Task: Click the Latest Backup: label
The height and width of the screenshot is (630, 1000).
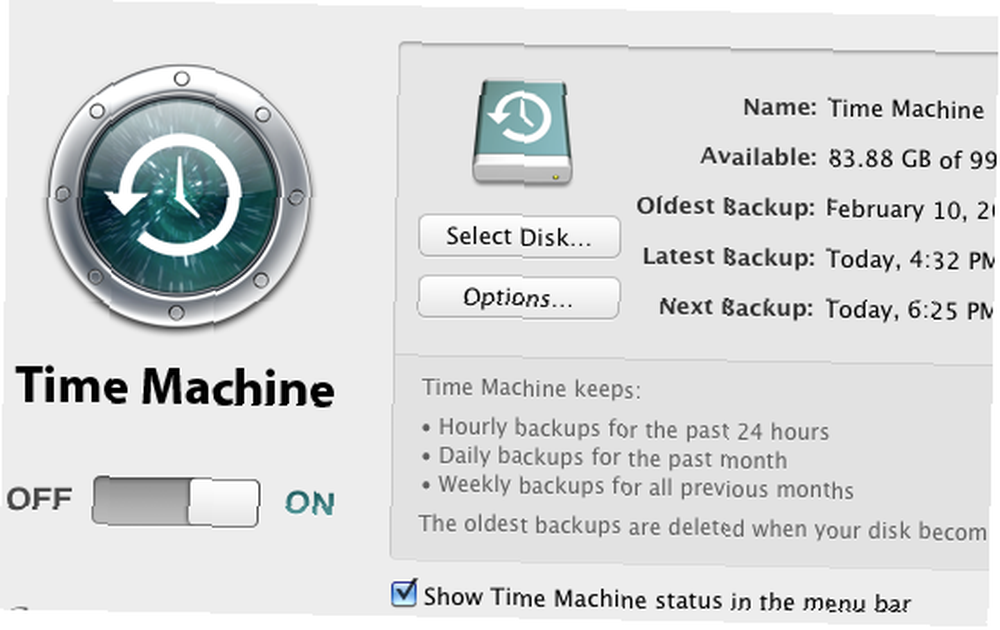Action: (728, 256)
